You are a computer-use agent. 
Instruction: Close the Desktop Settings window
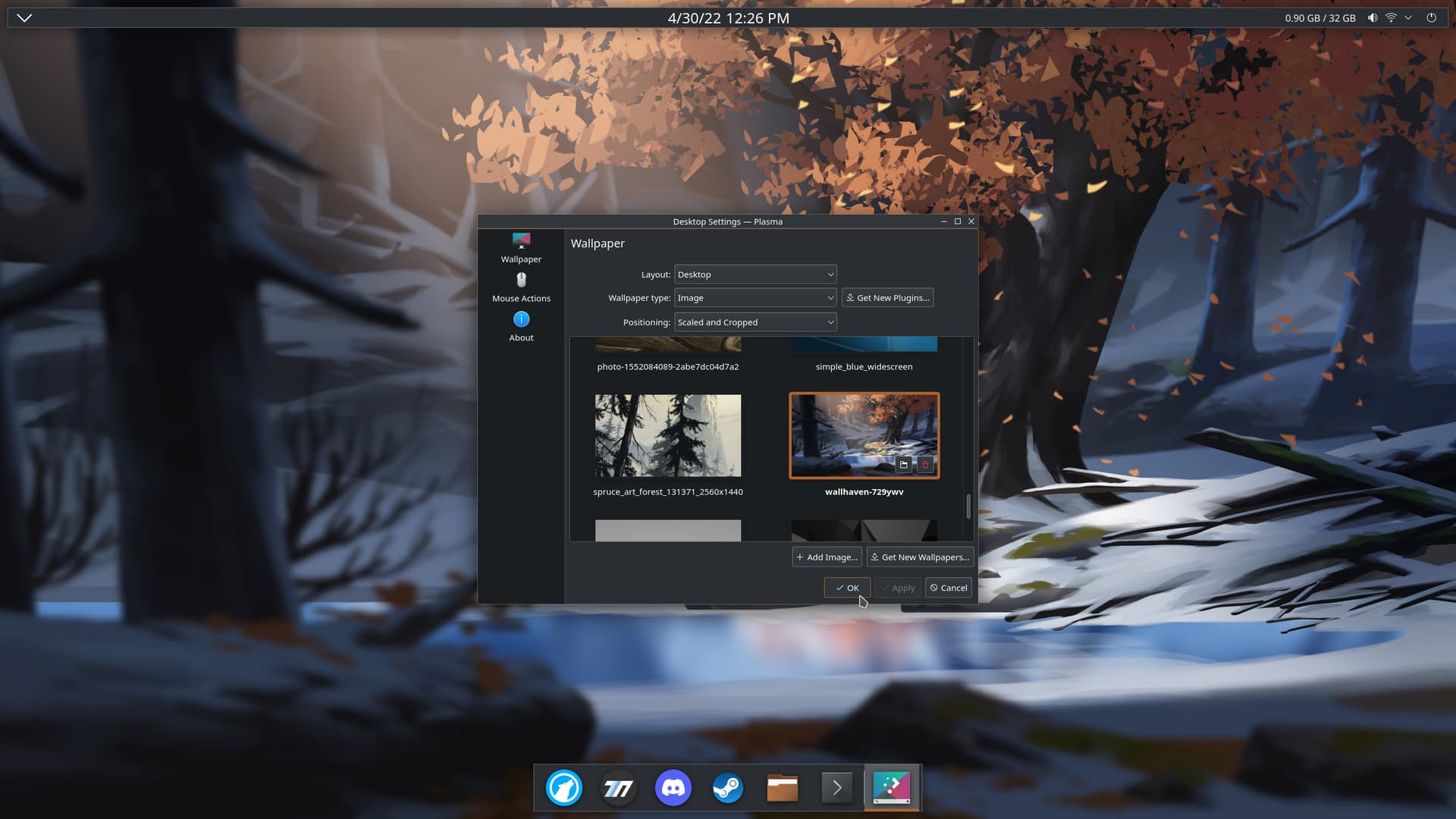[971, 221]
